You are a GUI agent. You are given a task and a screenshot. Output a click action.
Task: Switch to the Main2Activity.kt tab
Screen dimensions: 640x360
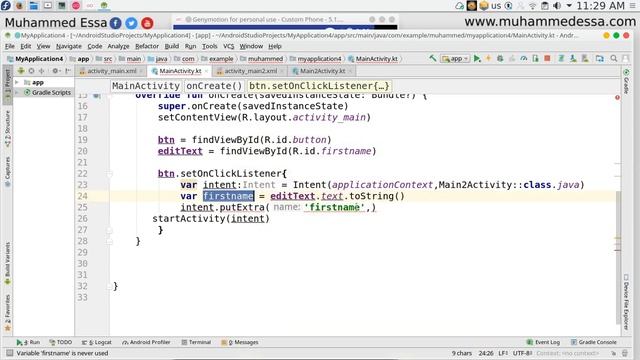coord(322,71)
